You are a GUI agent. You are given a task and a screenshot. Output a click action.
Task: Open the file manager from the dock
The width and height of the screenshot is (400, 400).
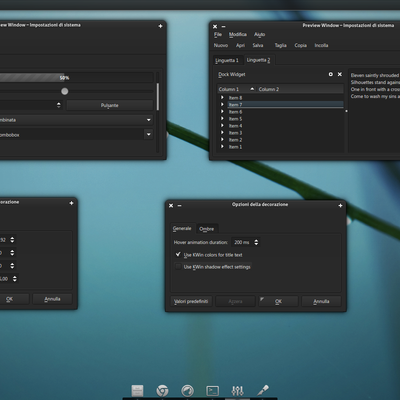(137, 390)
